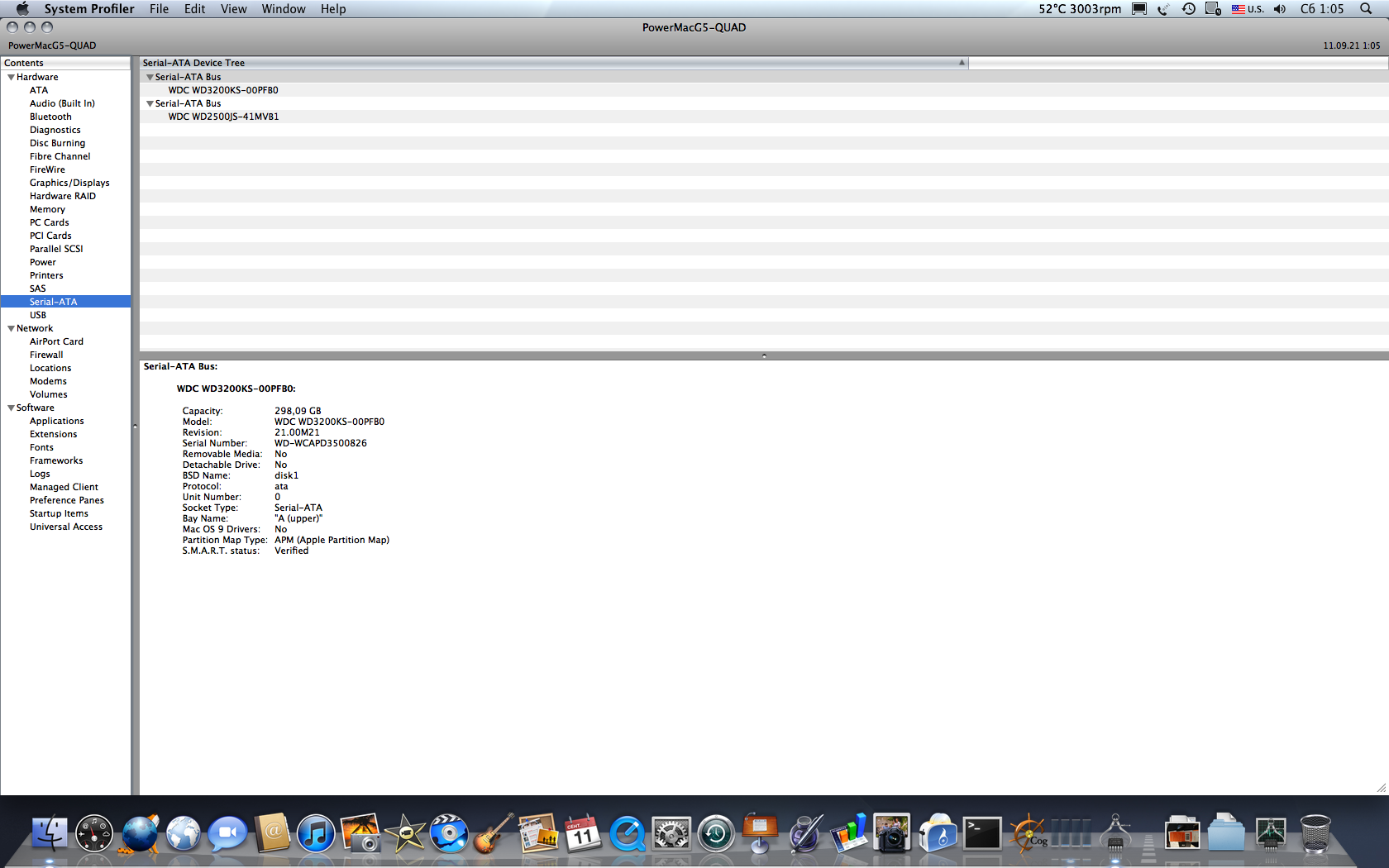This screenshot has width=1389, height=868.
Task: Launch iChat from the dock
Action: point(227,833)
